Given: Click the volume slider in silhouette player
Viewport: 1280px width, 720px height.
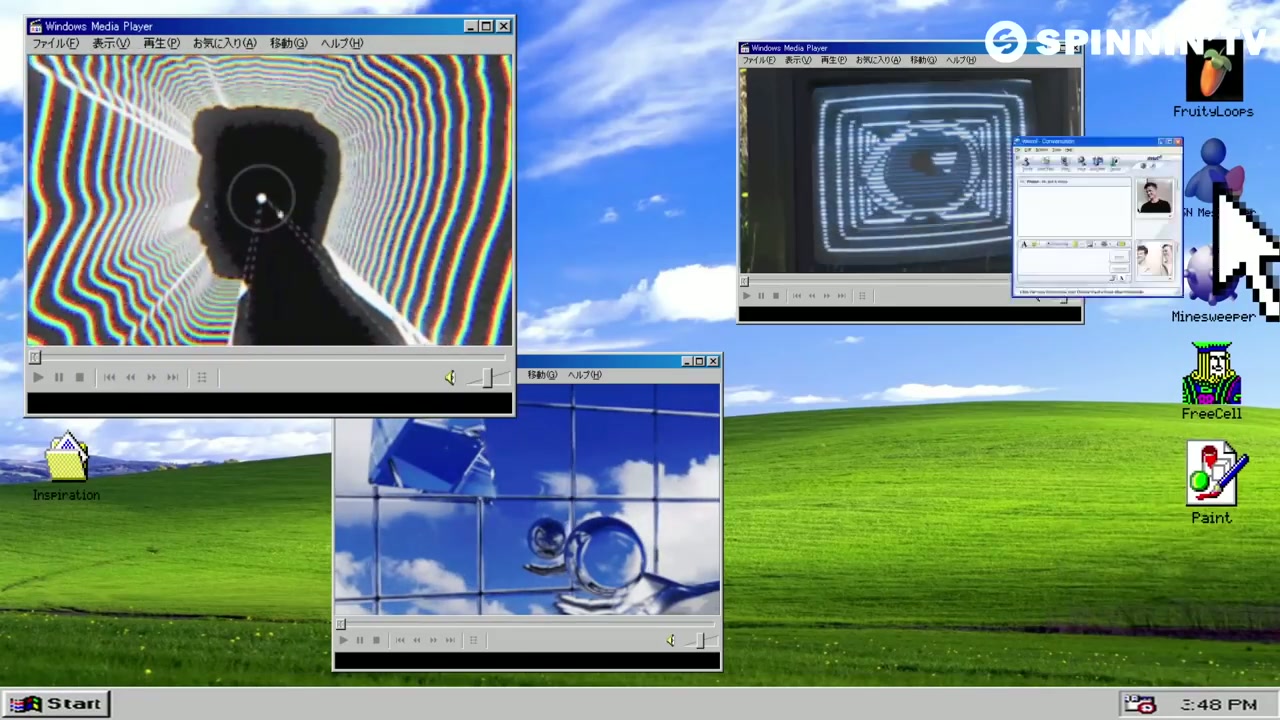Looking at the screenshot, I should [488, 377].
